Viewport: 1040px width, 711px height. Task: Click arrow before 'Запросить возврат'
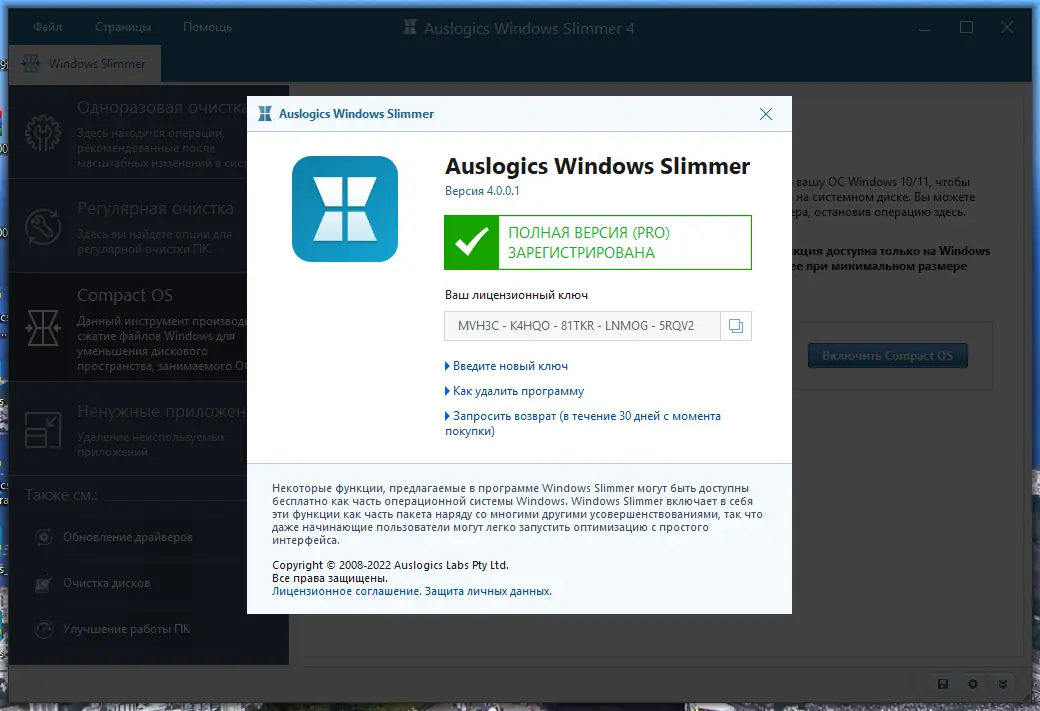click(x=447, y=417)
